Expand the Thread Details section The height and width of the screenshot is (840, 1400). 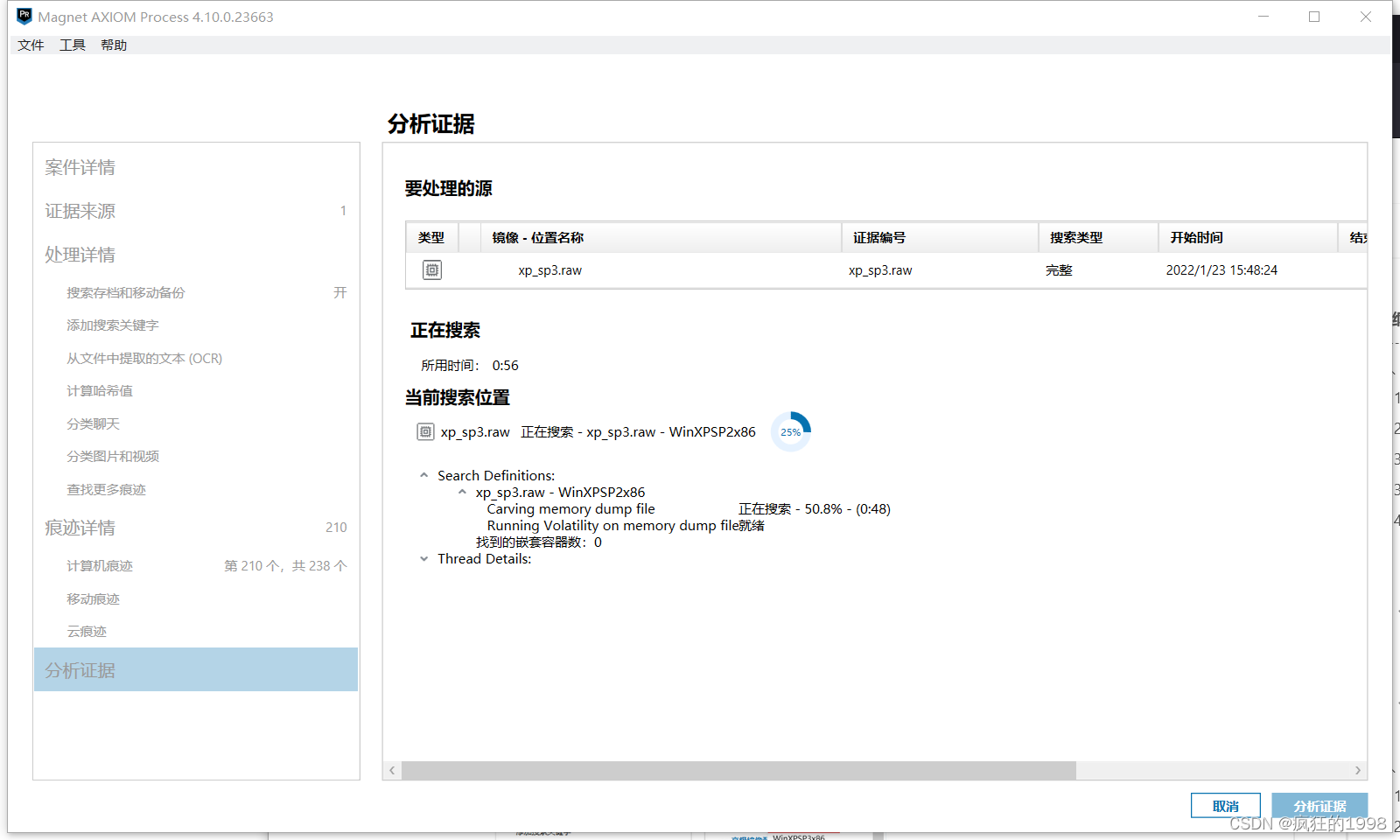pos(424,558)
